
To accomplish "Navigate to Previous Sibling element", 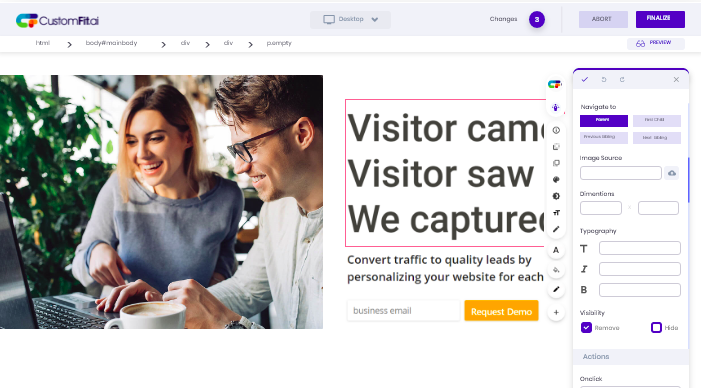I will click(x=604, y=138).
